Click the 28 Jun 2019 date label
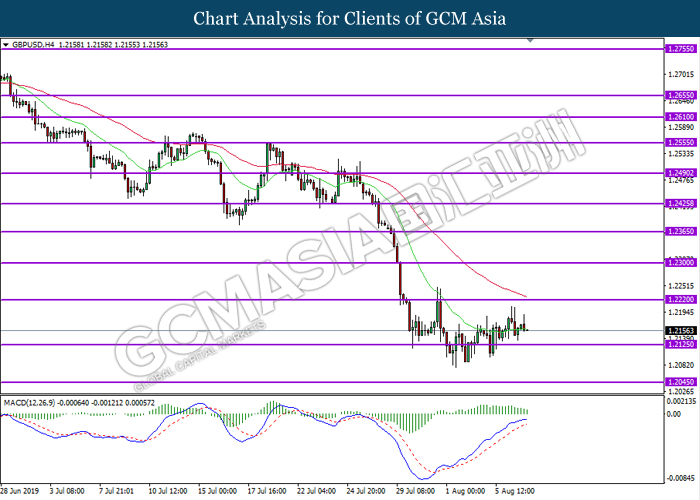Screen dimensions: 700x500 coord(20,491)
